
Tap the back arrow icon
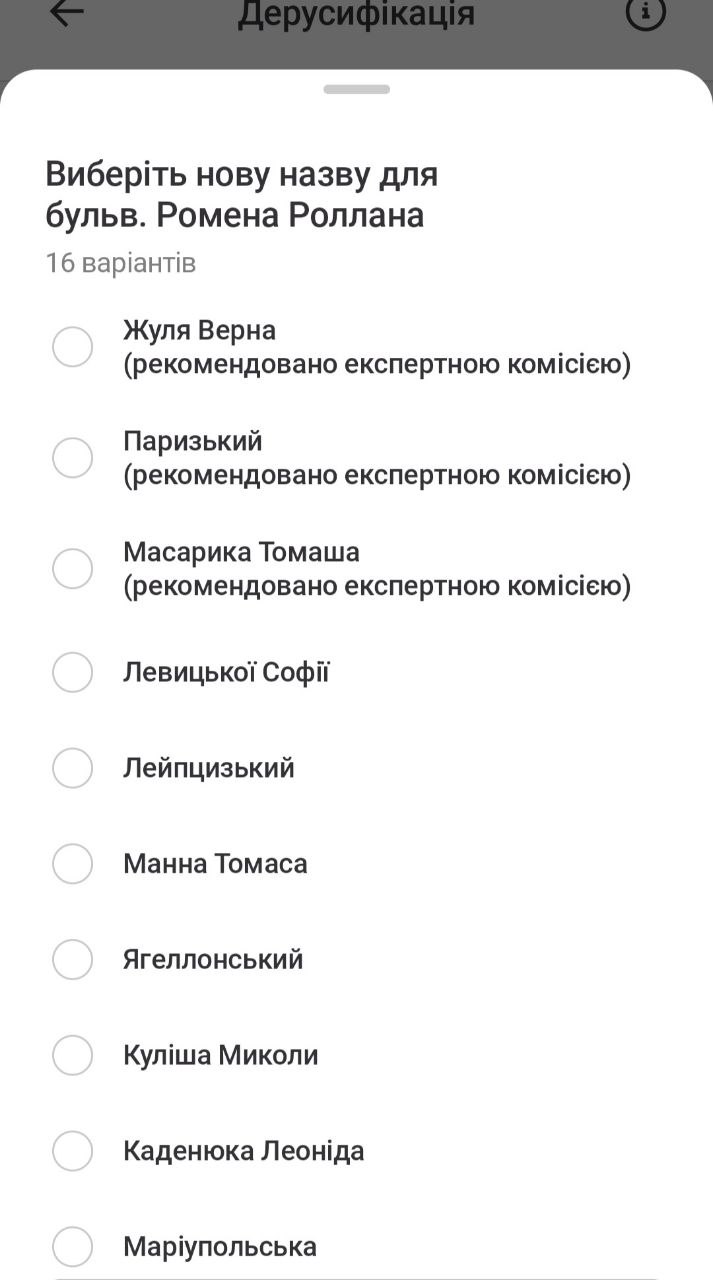point(66,13)
